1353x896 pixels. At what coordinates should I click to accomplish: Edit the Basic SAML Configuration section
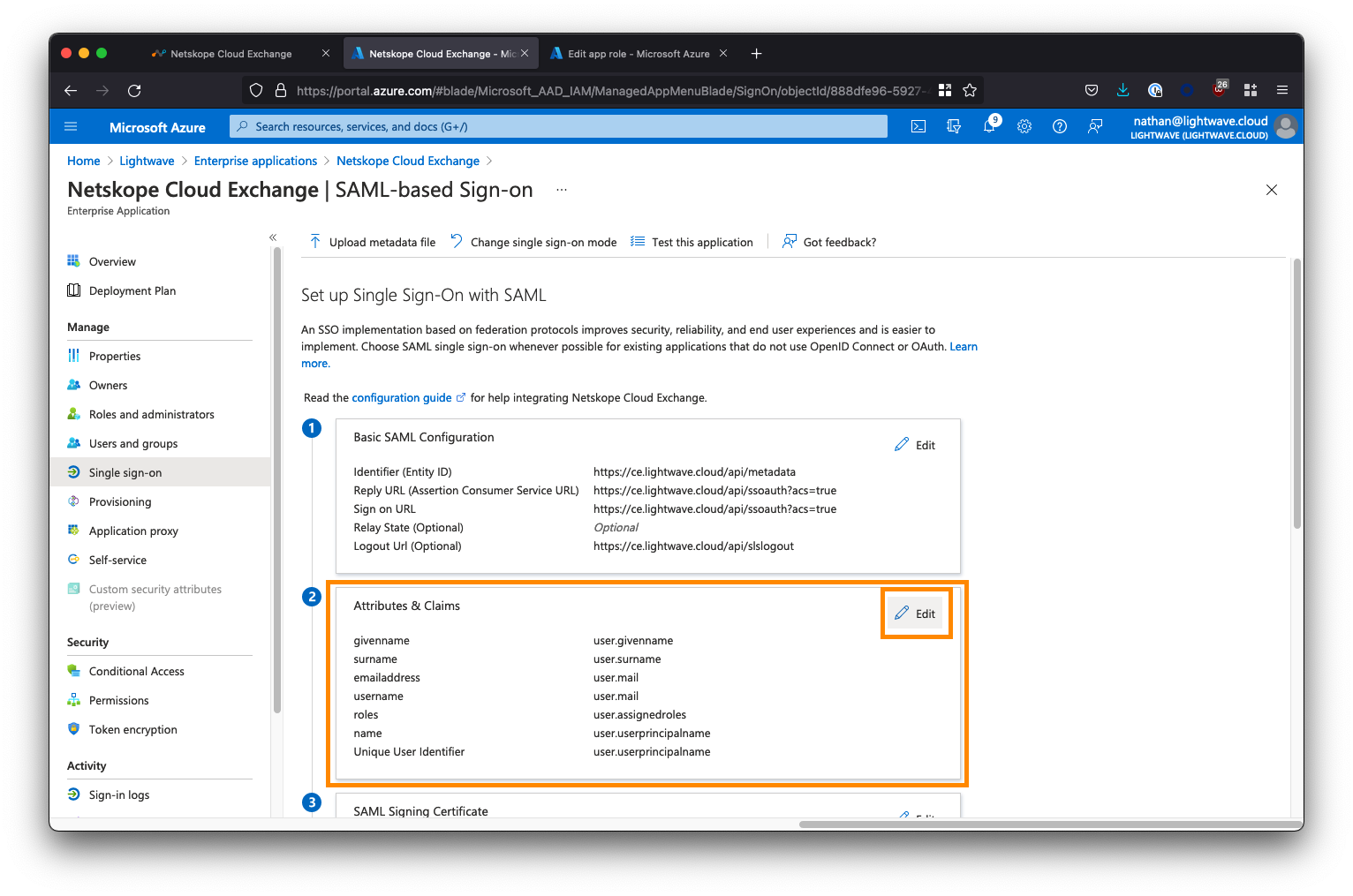[x=916, y=445]
